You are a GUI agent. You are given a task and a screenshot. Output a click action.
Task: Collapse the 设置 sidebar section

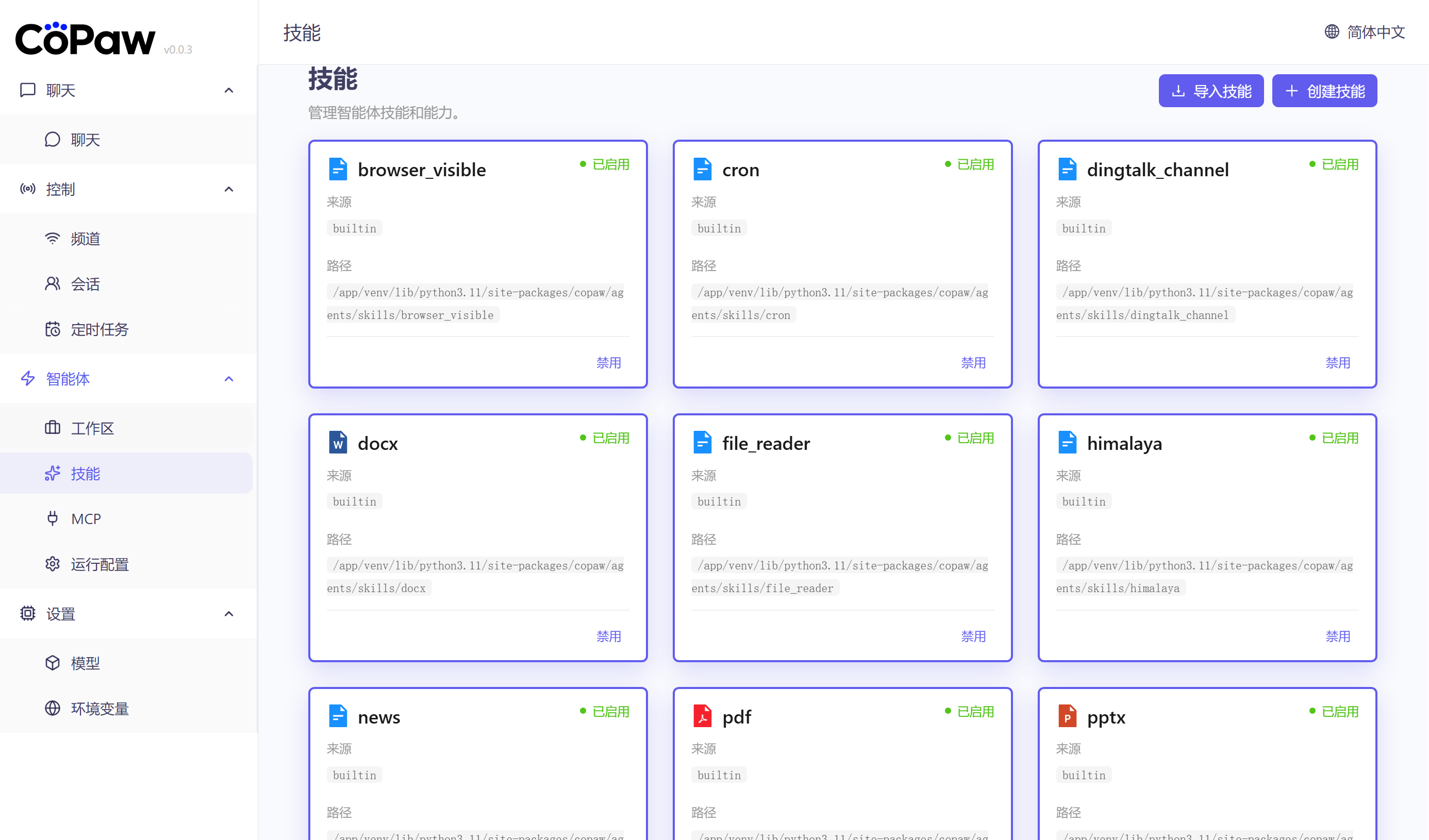tap(228, 613)
